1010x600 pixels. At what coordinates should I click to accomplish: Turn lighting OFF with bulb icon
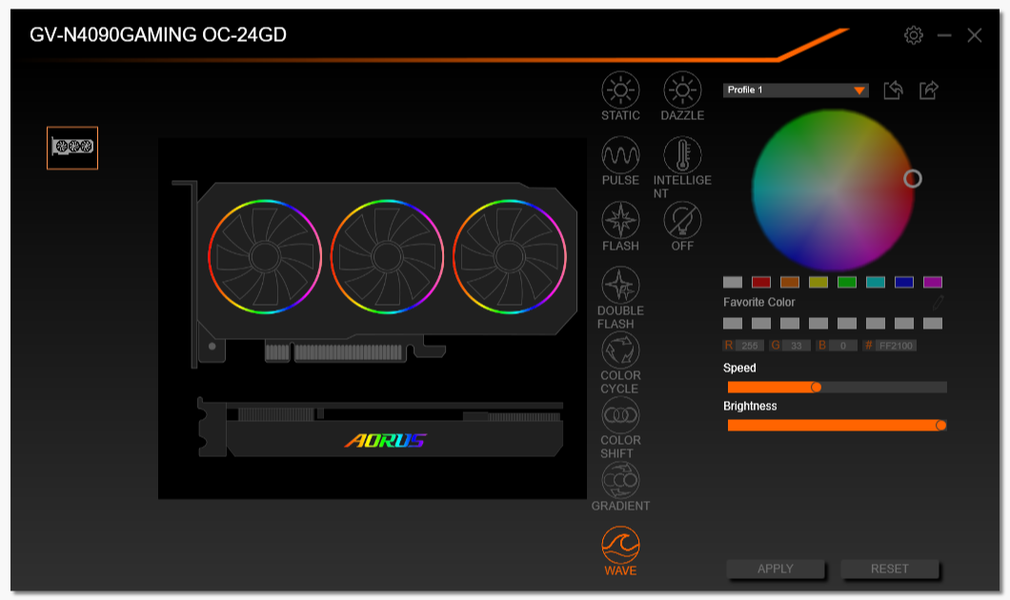(x=682, y=227)
